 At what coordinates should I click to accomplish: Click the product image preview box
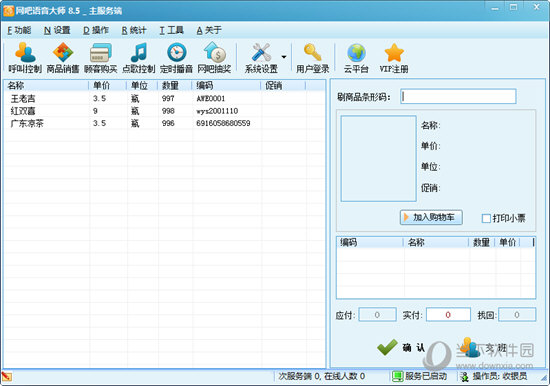(378, 159)
